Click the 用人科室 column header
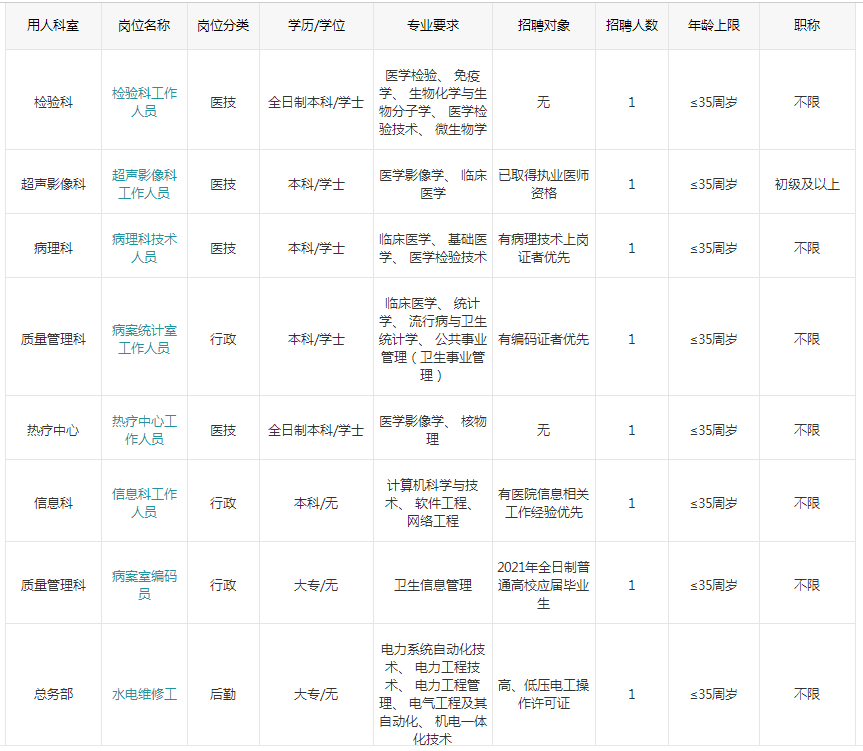The width and height of the screenshot is (863, 751). pyautogui.click(x=53, y=25)
